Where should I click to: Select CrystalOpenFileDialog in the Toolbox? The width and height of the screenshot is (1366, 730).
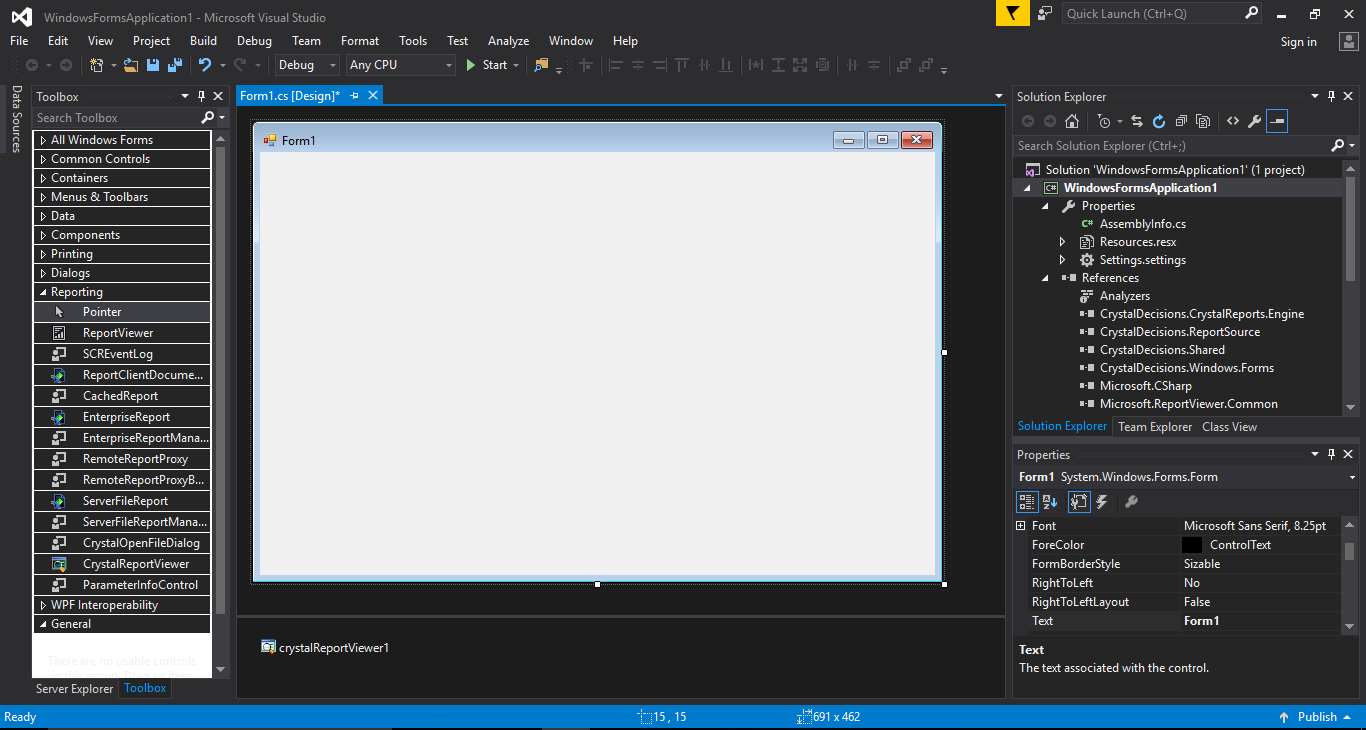pyautogui.click(x=122, y=543)
